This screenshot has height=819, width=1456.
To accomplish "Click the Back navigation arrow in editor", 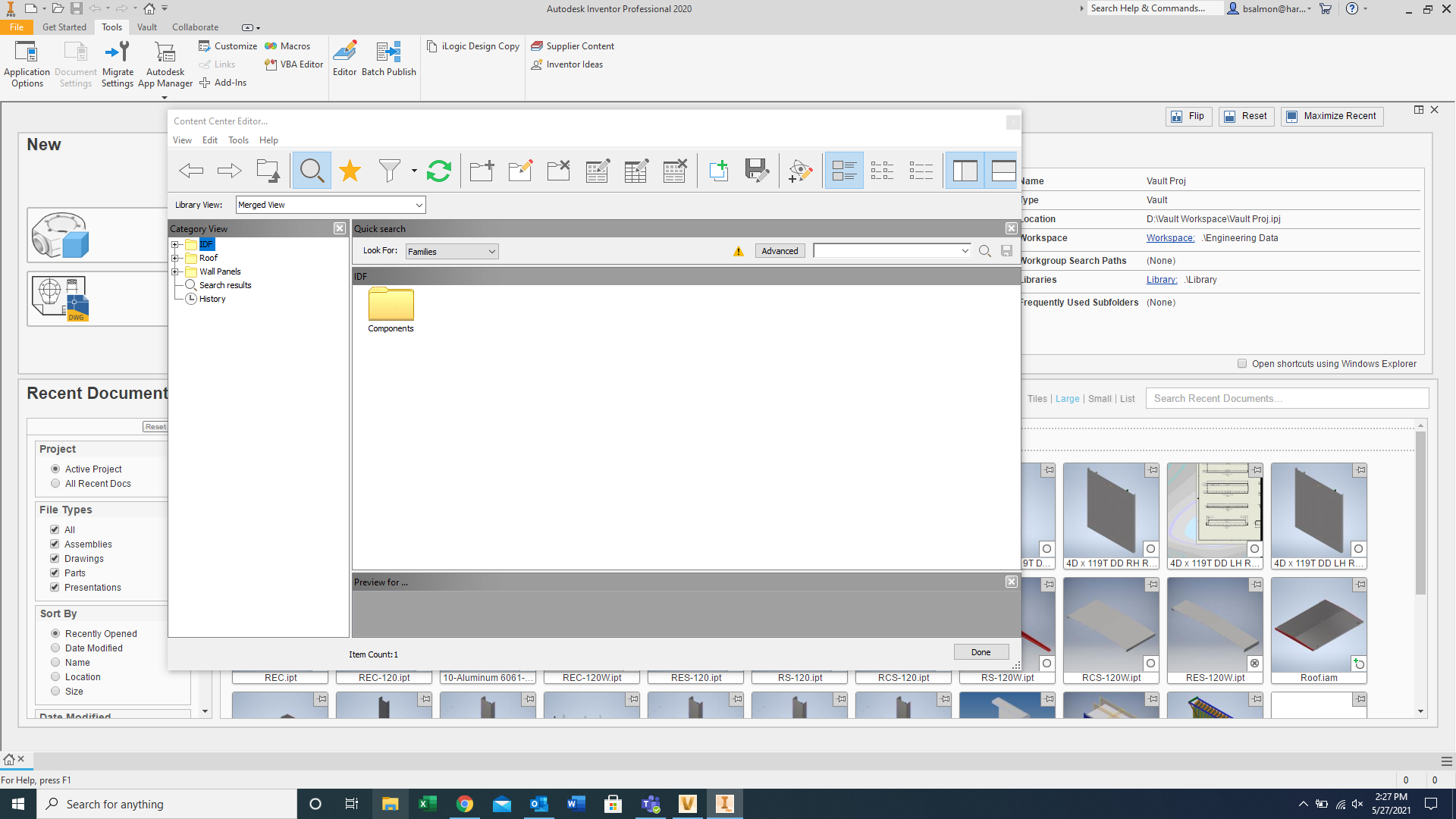I will point(191,171).
